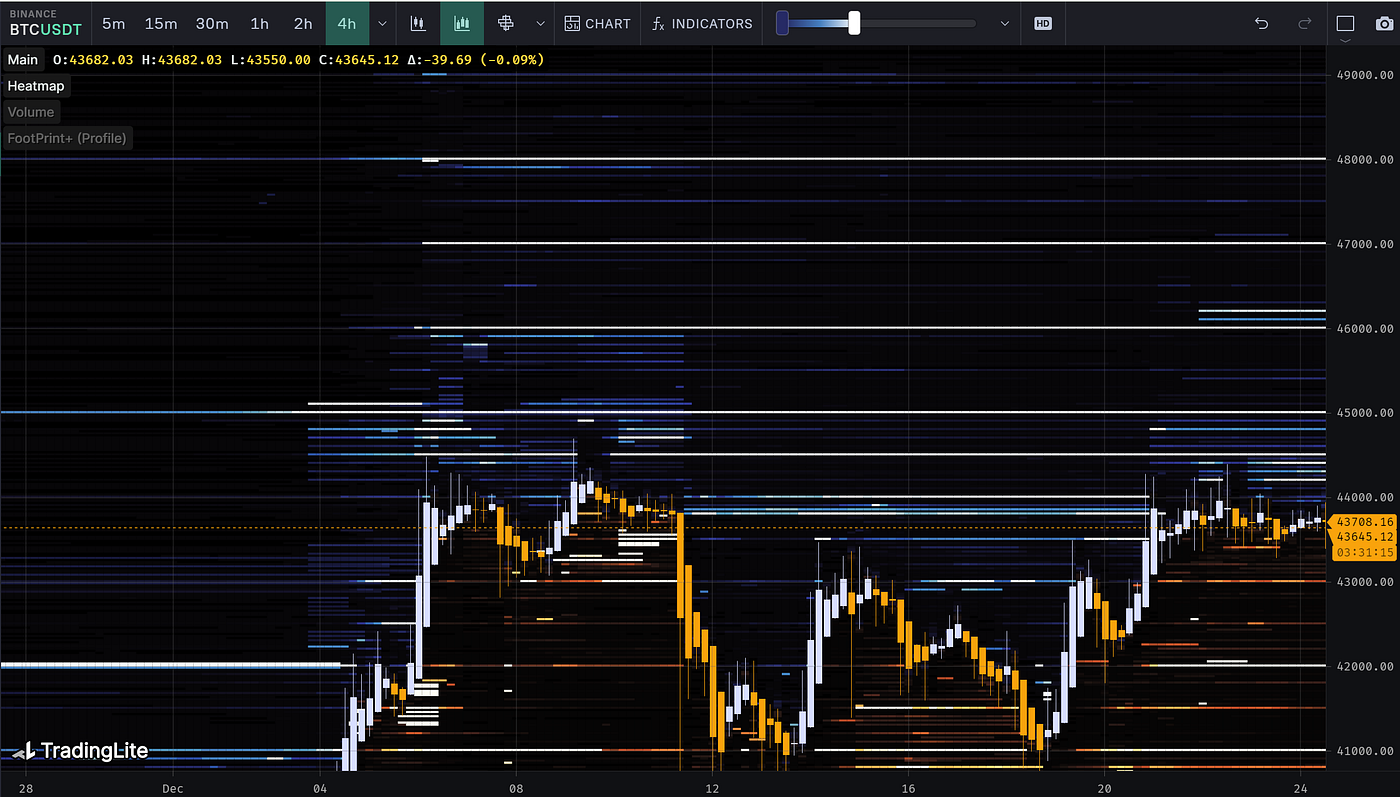
Task: Click the 42000.00 price axis label
Action: click(x=1366, y=666)
